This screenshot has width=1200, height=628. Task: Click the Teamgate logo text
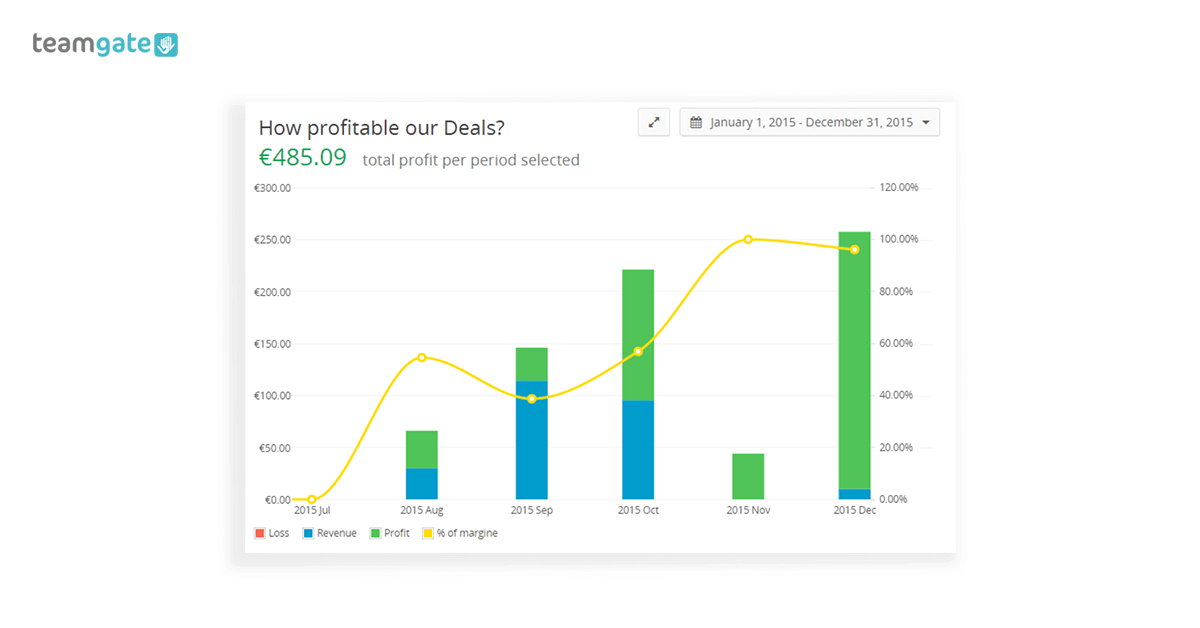[x=90, y=44]
